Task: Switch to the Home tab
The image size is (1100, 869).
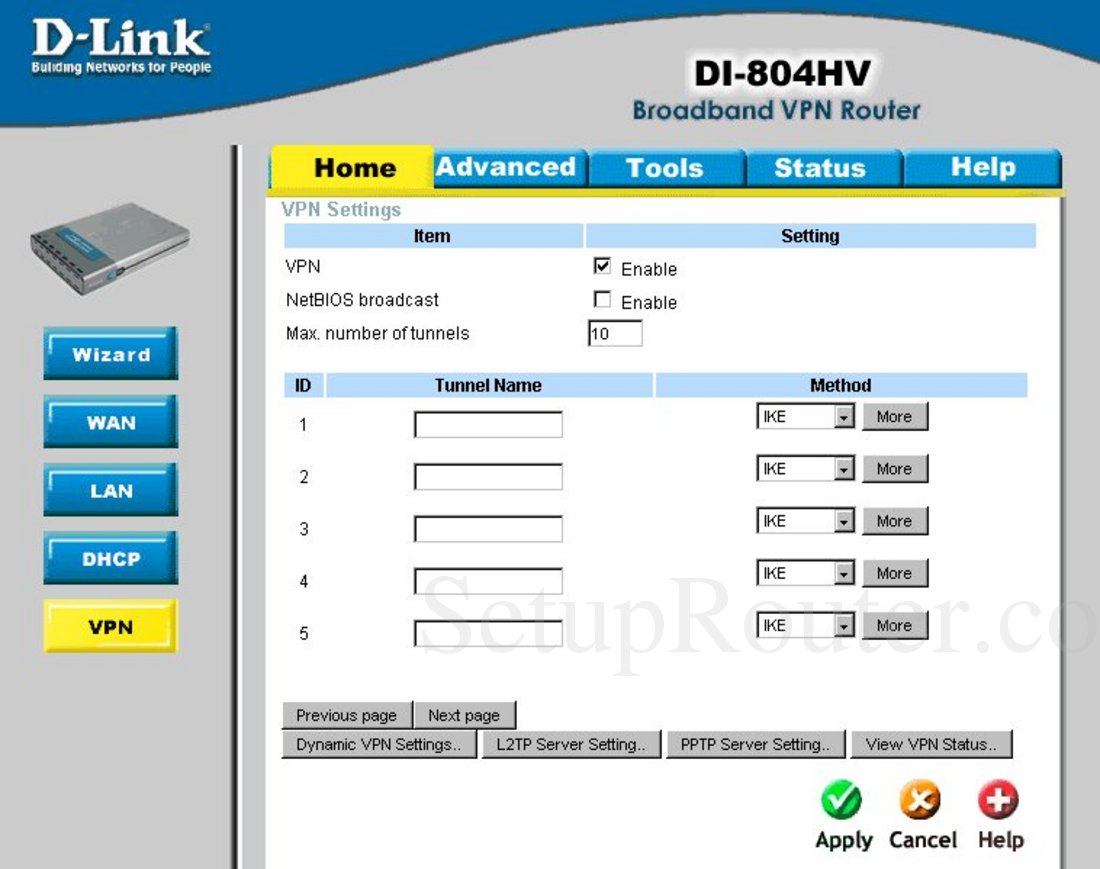Action: (353, 168)
